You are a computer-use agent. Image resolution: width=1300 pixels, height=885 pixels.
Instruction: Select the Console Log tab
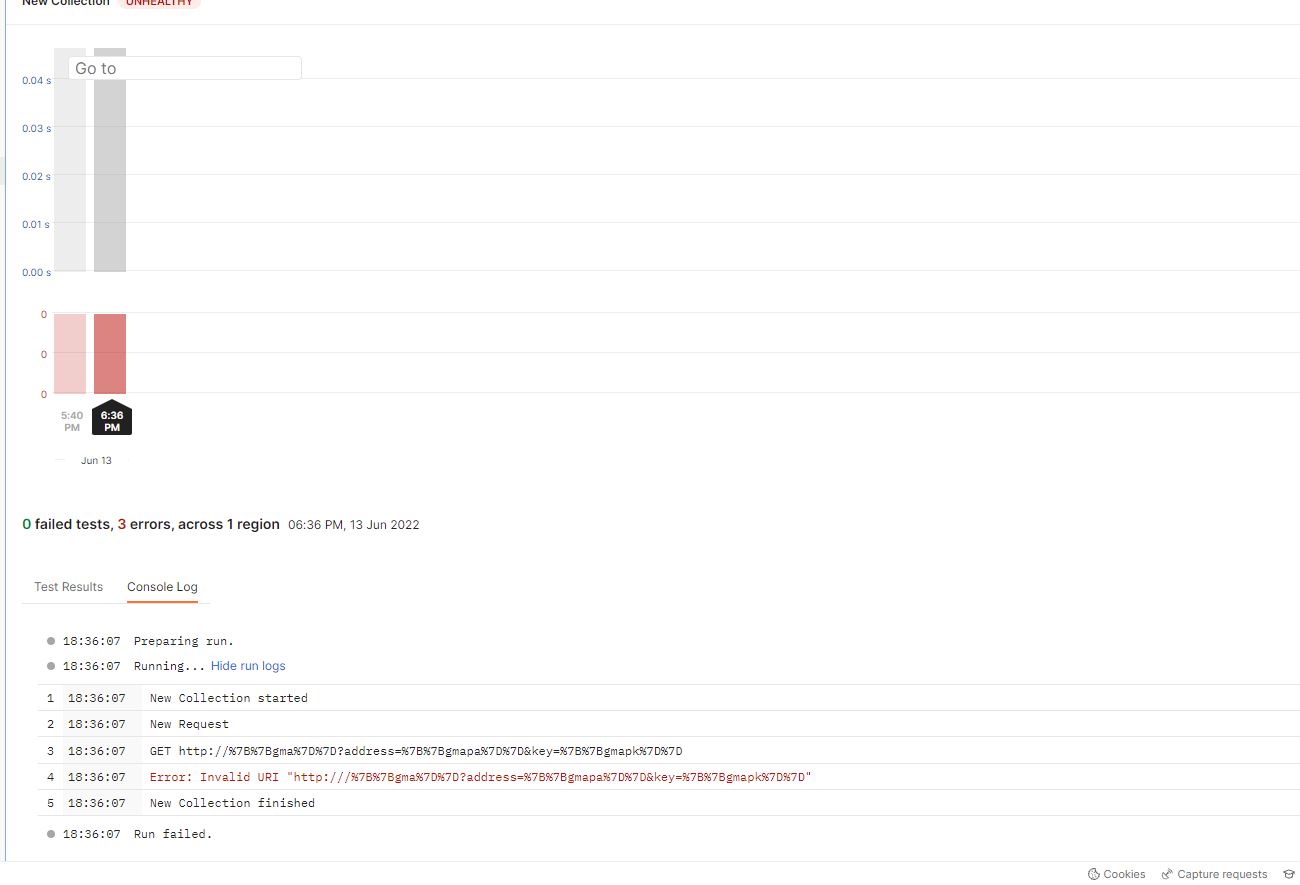162,587
